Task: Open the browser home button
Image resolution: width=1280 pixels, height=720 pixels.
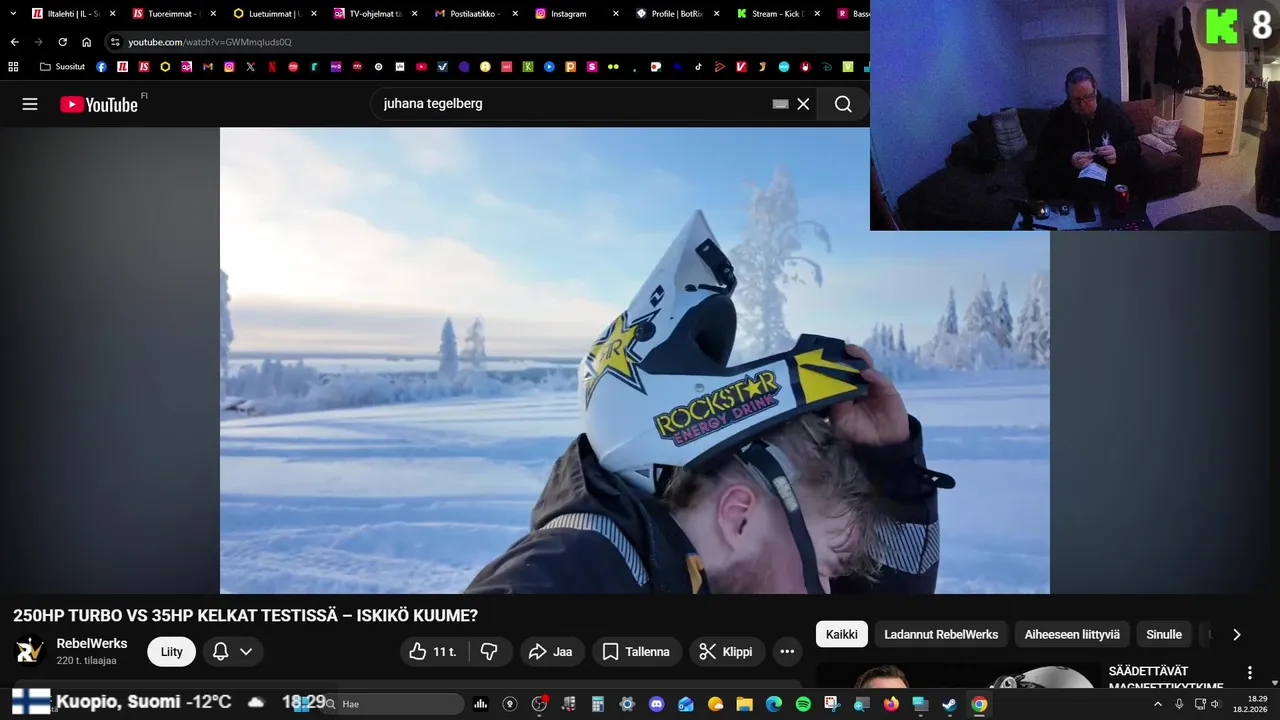Action: 87,42
